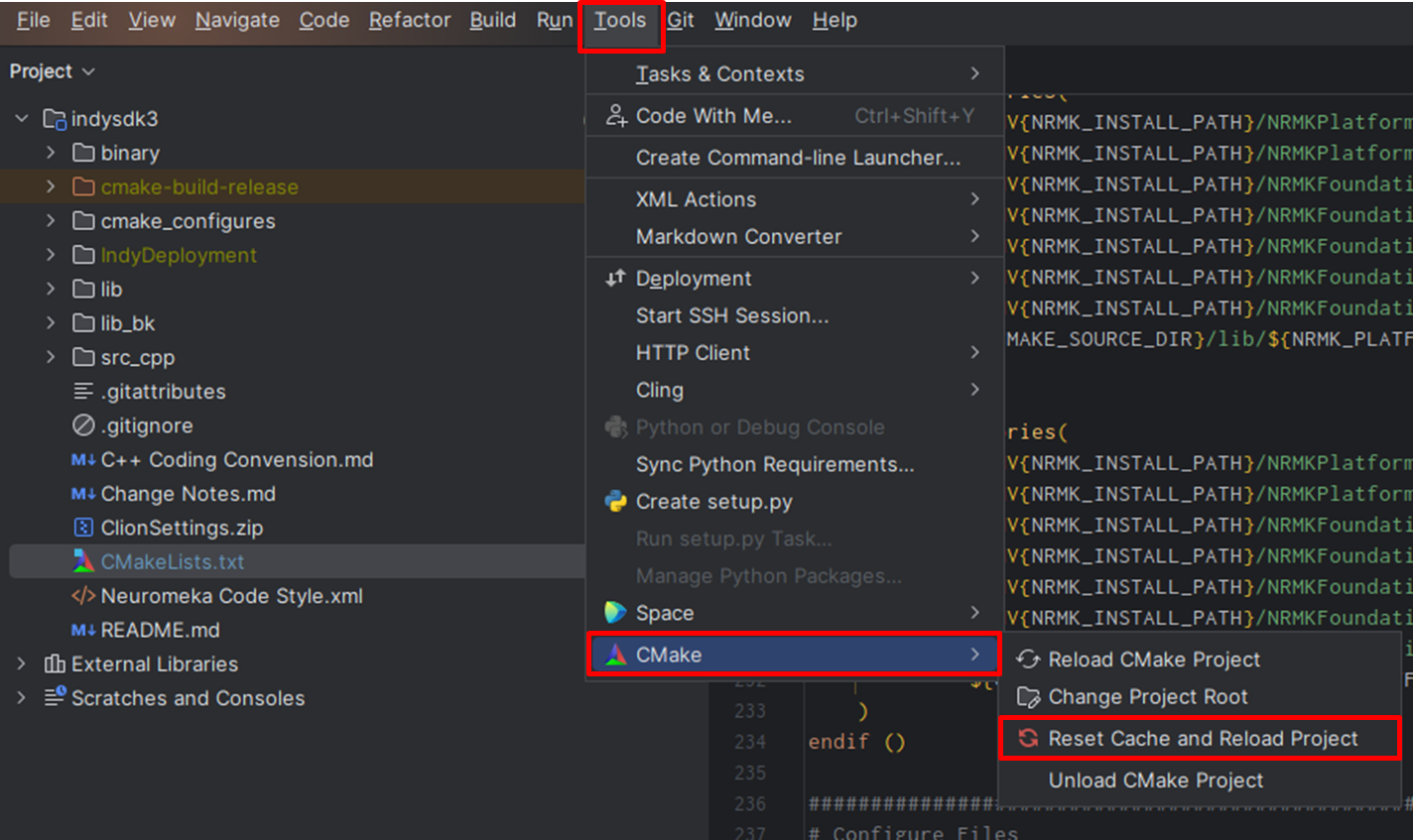This screenshot has height=840, width=1413.
Task: Click the Space menu icon
Action: pyautogui.click(x=616, y=613)
